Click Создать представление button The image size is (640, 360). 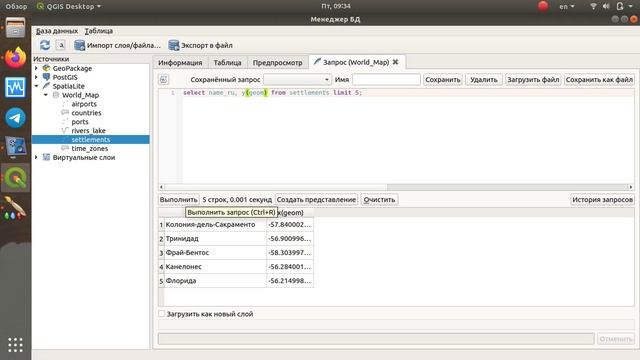(x=316, y=200)
